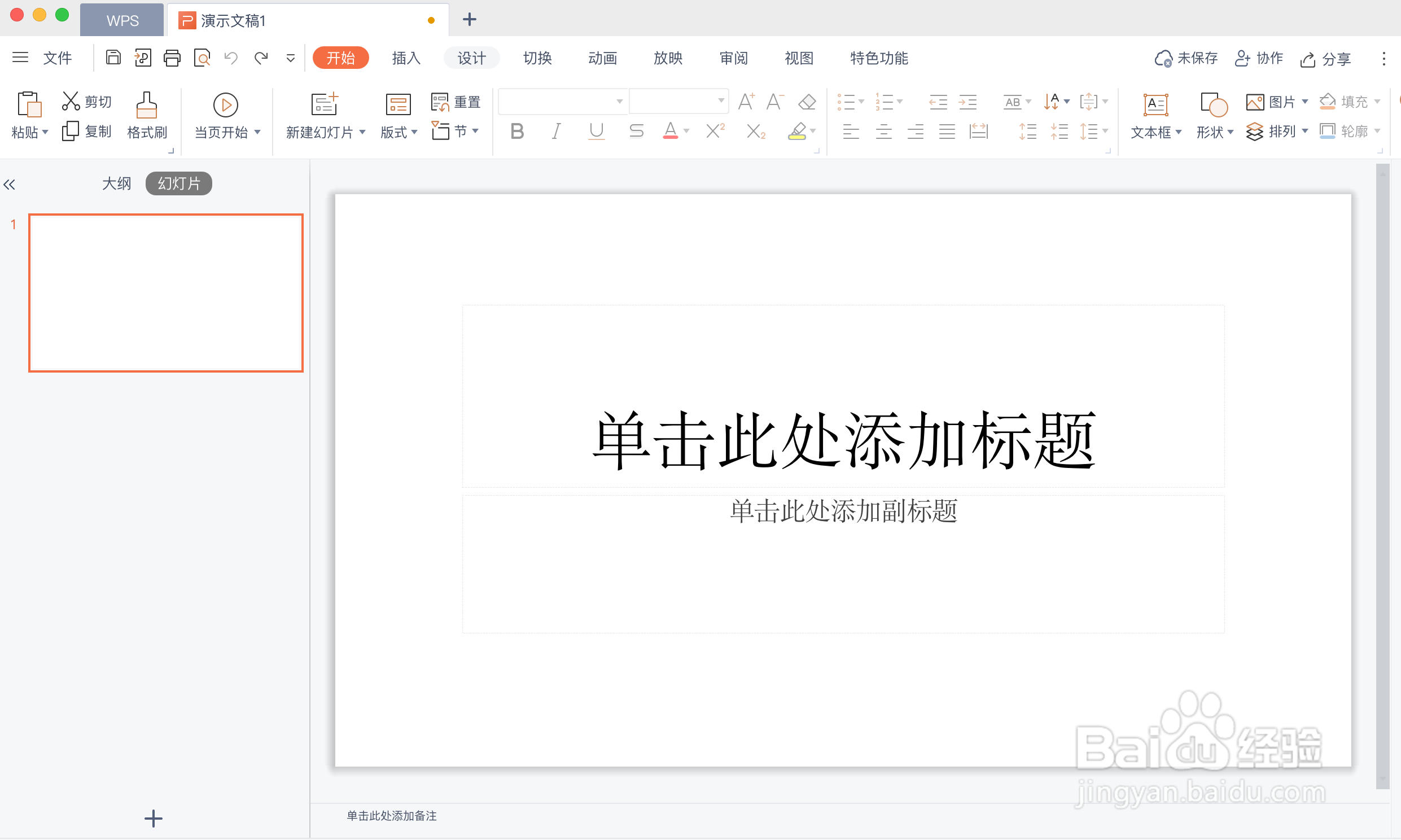Decrease paragraph spacing icon
The image size is (1401, 840).
[x=1059, y=132]
